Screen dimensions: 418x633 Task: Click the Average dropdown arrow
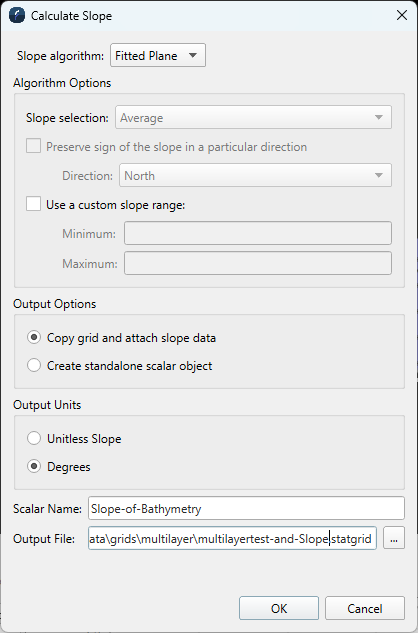[379, 117]
